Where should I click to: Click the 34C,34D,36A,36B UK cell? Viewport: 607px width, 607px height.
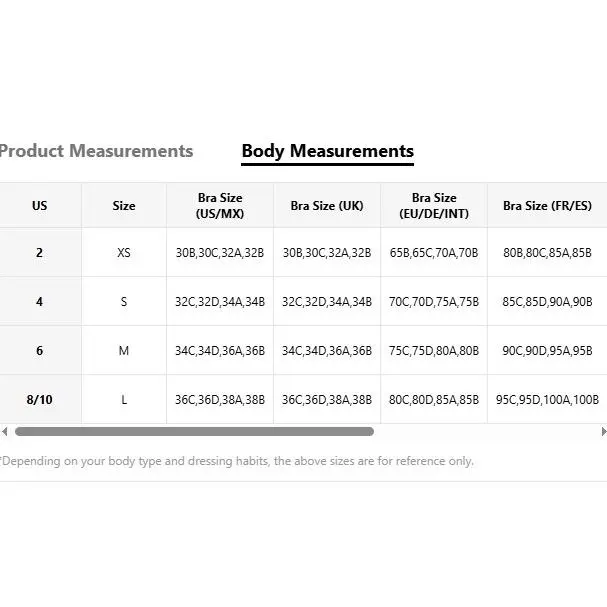[327, 351]
